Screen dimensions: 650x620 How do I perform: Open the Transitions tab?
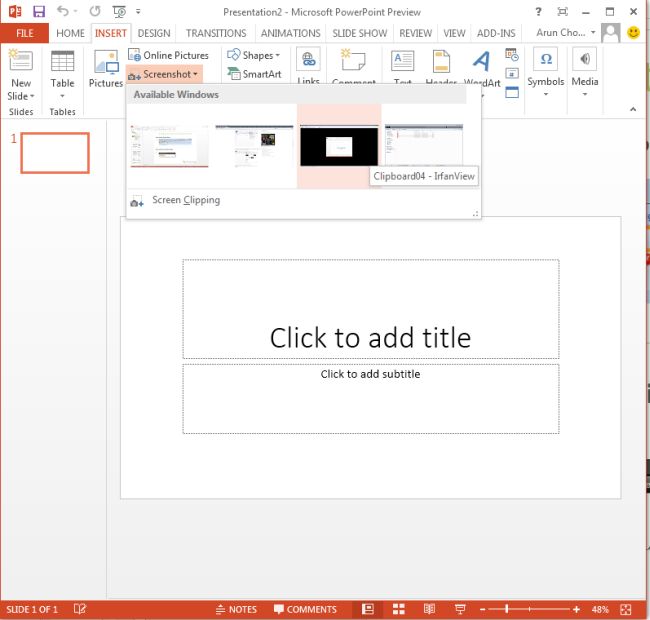click(x=216, y=33)
